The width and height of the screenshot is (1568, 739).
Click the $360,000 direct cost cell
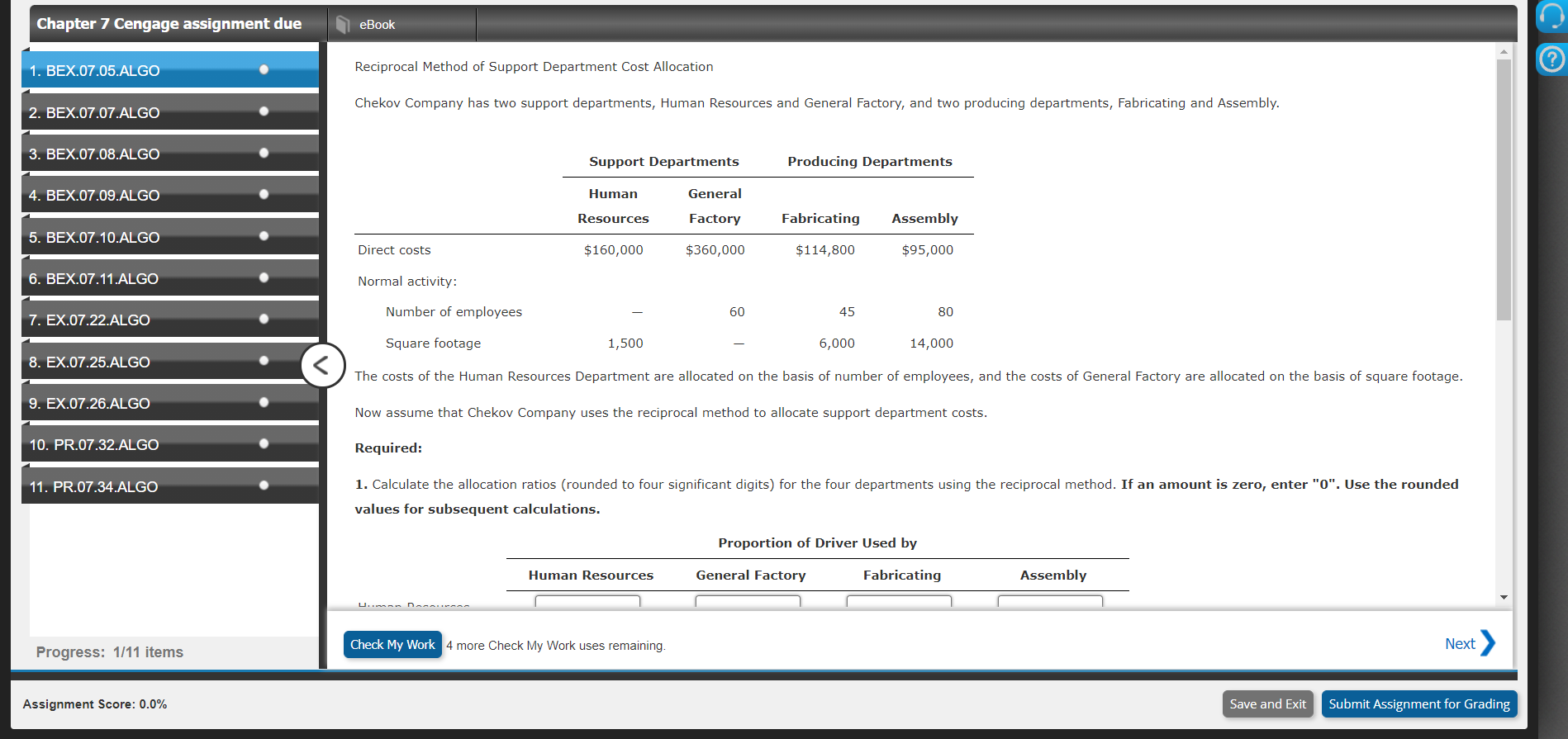coord(715,250)
